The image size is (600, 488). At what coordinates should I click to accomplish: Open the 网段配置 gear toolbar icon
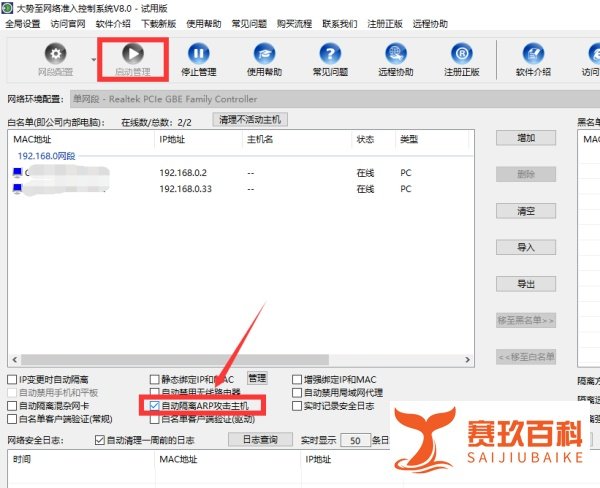(x=55, y=54)
